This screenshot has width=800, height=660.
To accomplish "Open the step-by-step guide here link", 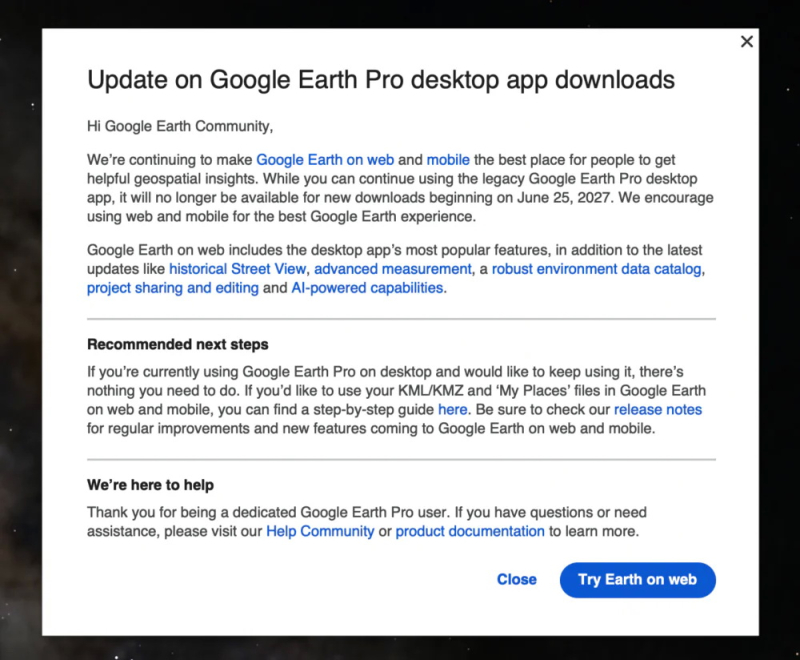I will (453, 410).
